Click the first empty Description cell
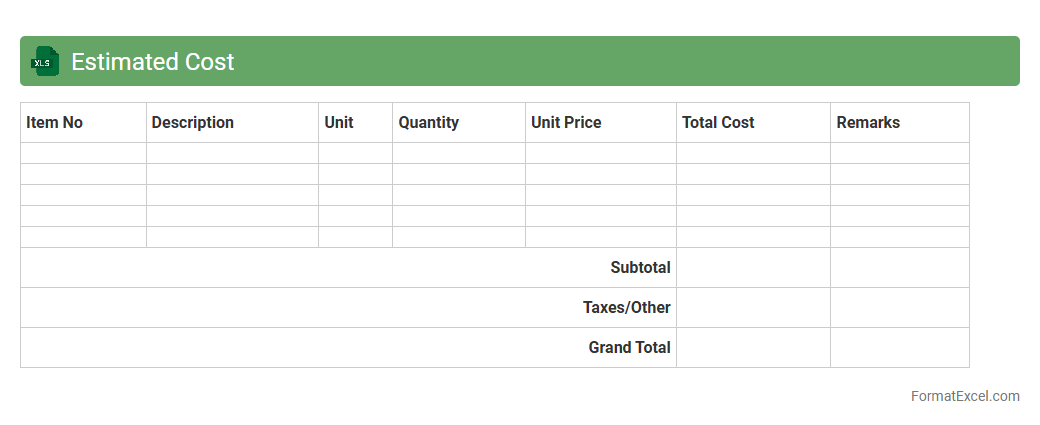This screenshot has height=425, width=1040. pos(232,153)
